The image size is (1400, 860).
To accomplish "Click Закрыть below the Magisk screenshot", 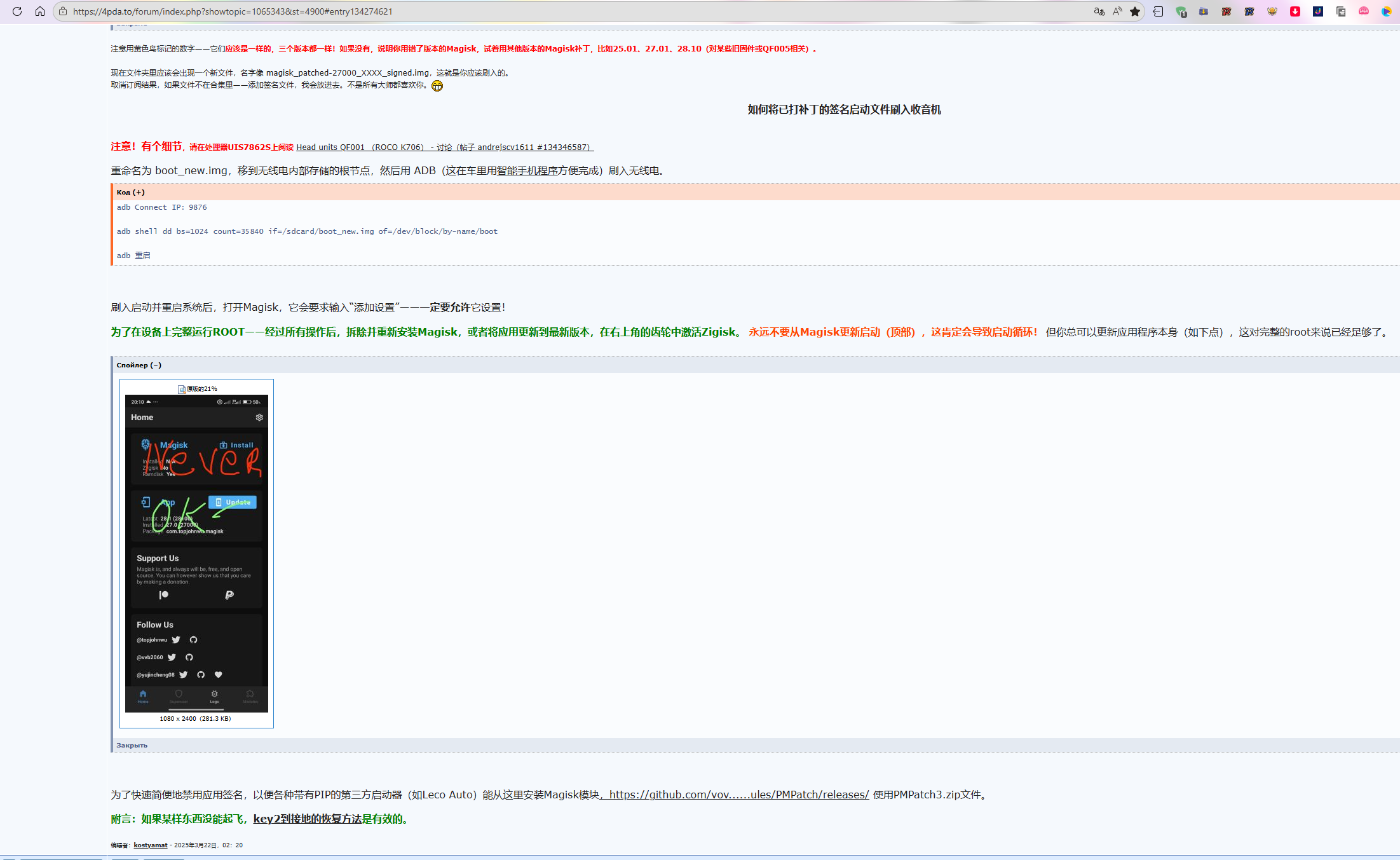I will point(132,745).
